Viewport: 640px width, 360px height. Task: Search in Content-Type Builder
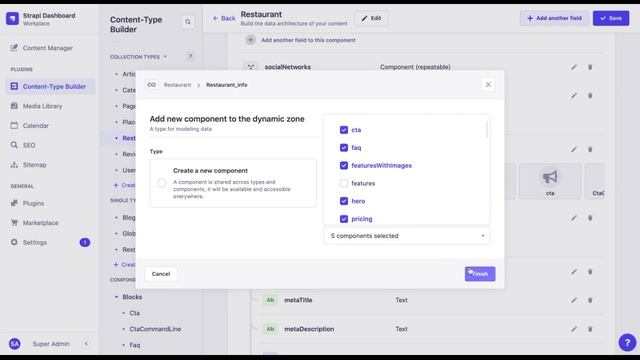pos(188,22)
